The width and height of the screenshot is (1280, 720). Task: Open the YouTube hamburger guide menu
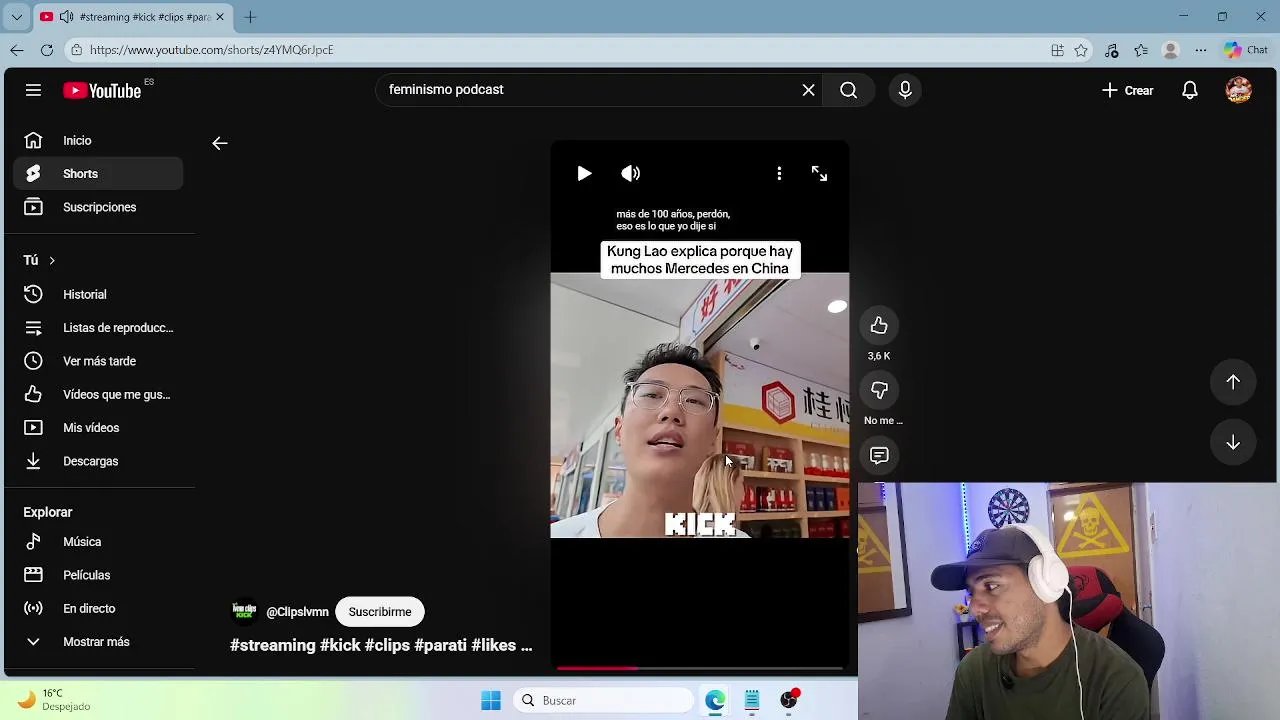click(33, 90)
